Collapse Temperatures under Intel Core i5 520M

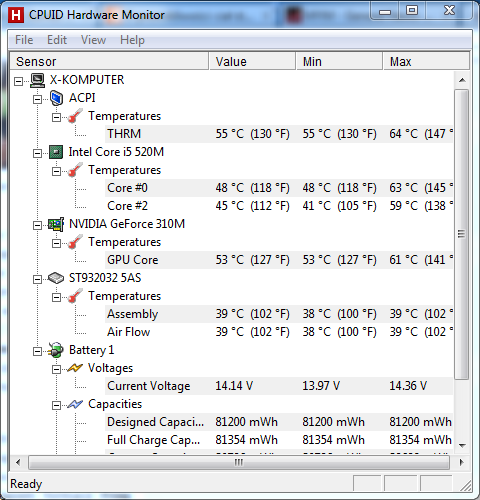point(57,171)
